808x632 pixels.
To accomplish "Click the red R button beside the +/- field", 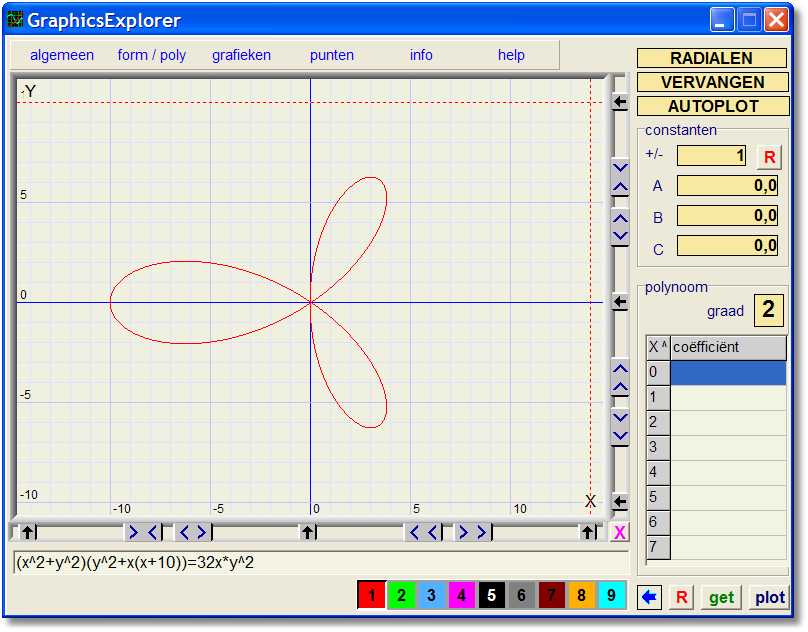I will point(769,157).
